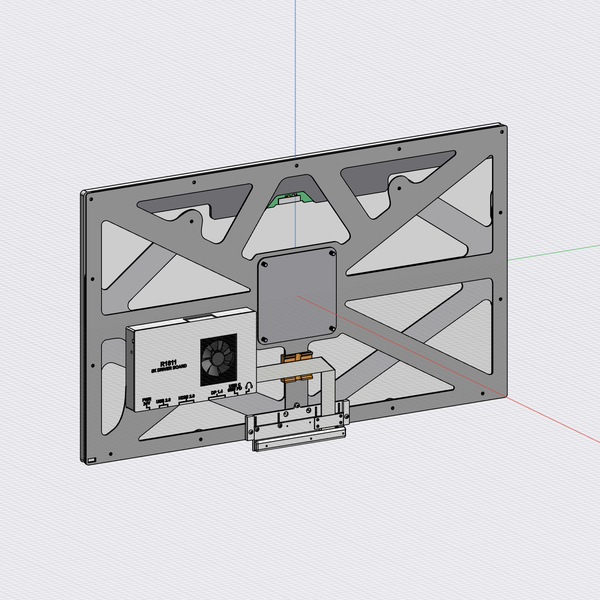The width and height of the screenshot is (600, 600).
Task: Click the headphone jack icon on board
Action: tap(249, 386)
